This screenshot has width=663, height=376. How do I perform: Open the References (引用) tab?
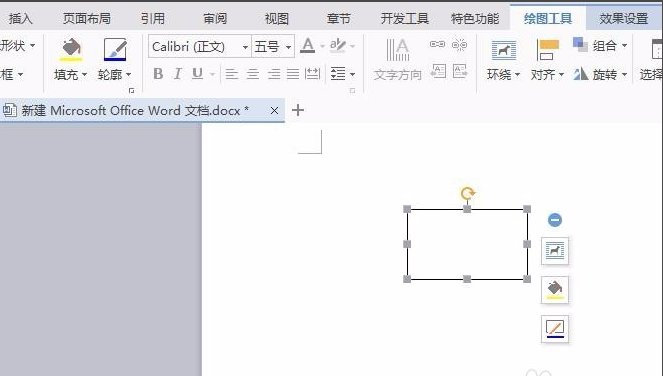(x=153, y=19)
